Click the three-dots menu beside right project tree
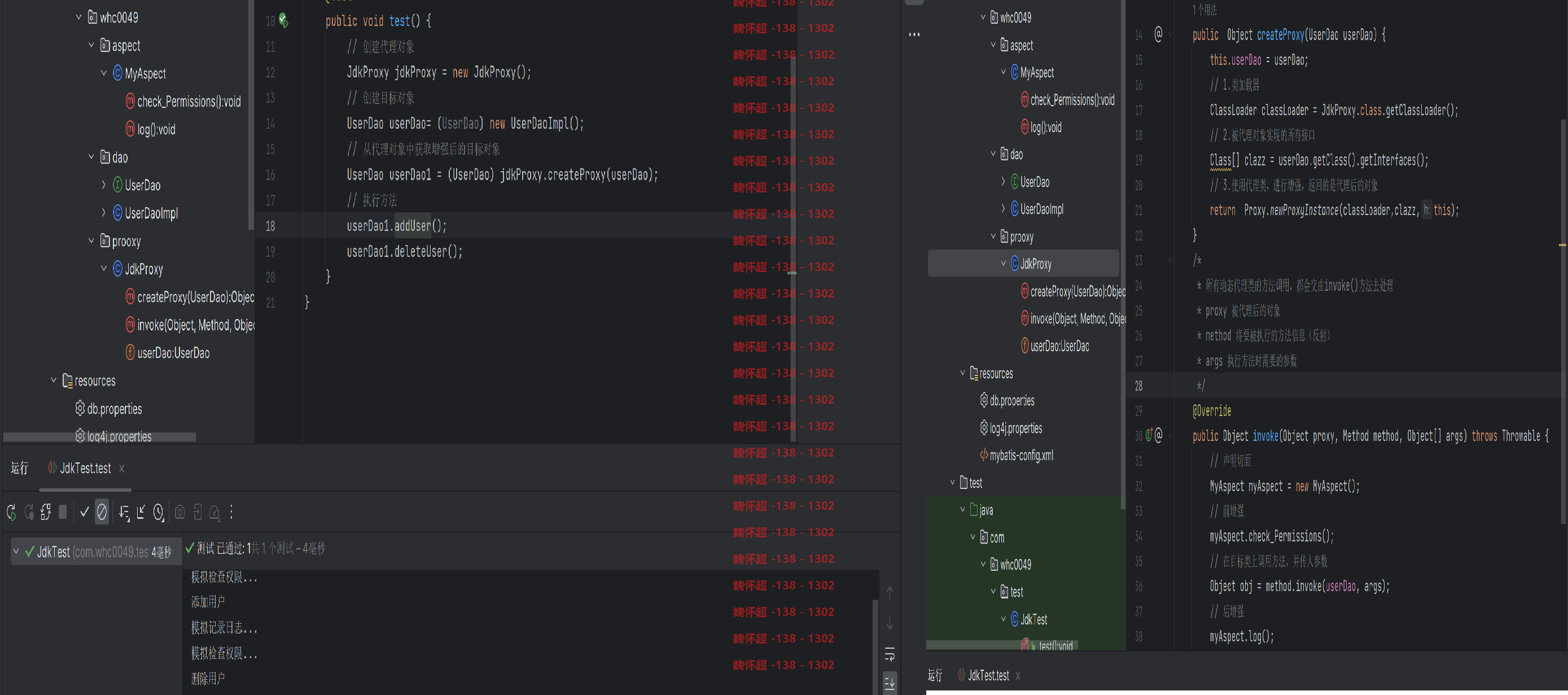This screenshot has width=1568, height=695. pos(914,34)
